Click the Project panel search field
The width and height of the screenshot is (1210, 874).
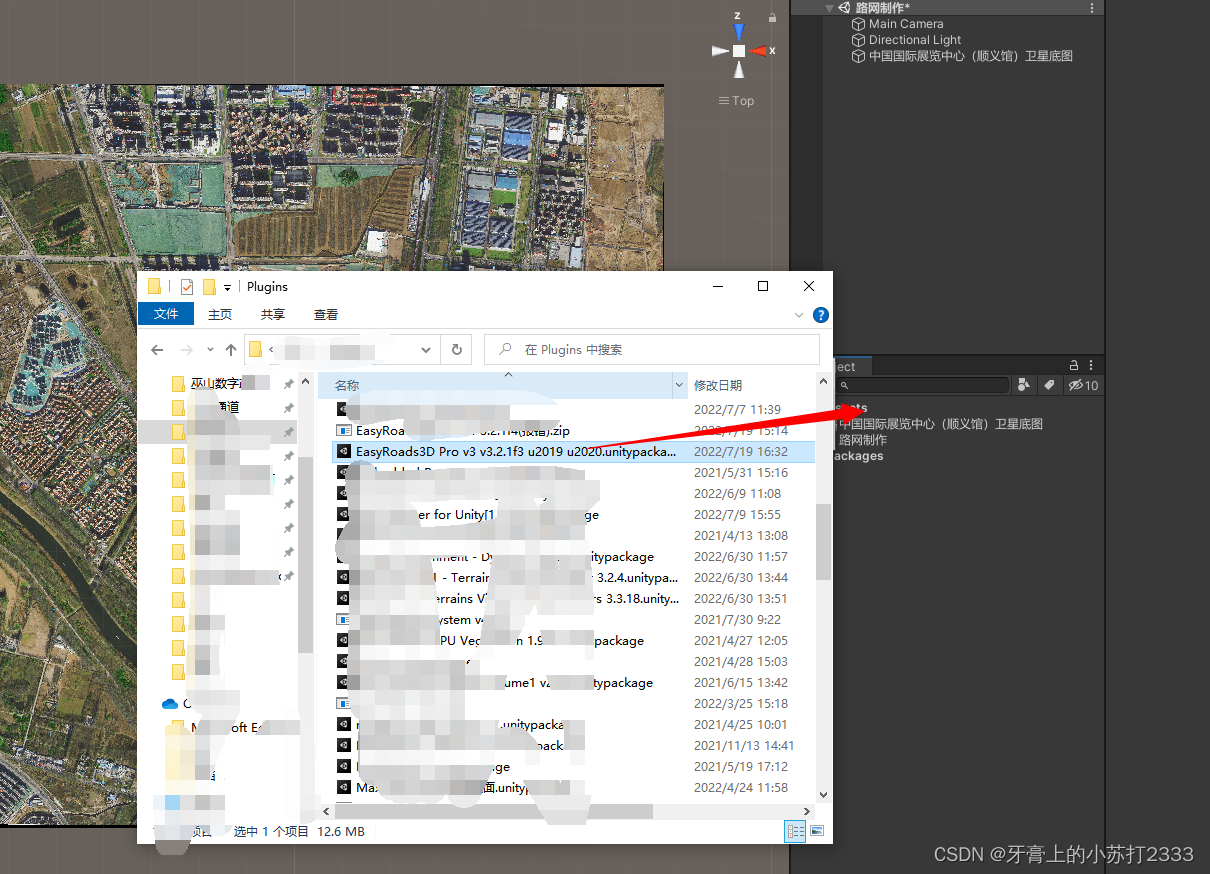pos(924,385)
